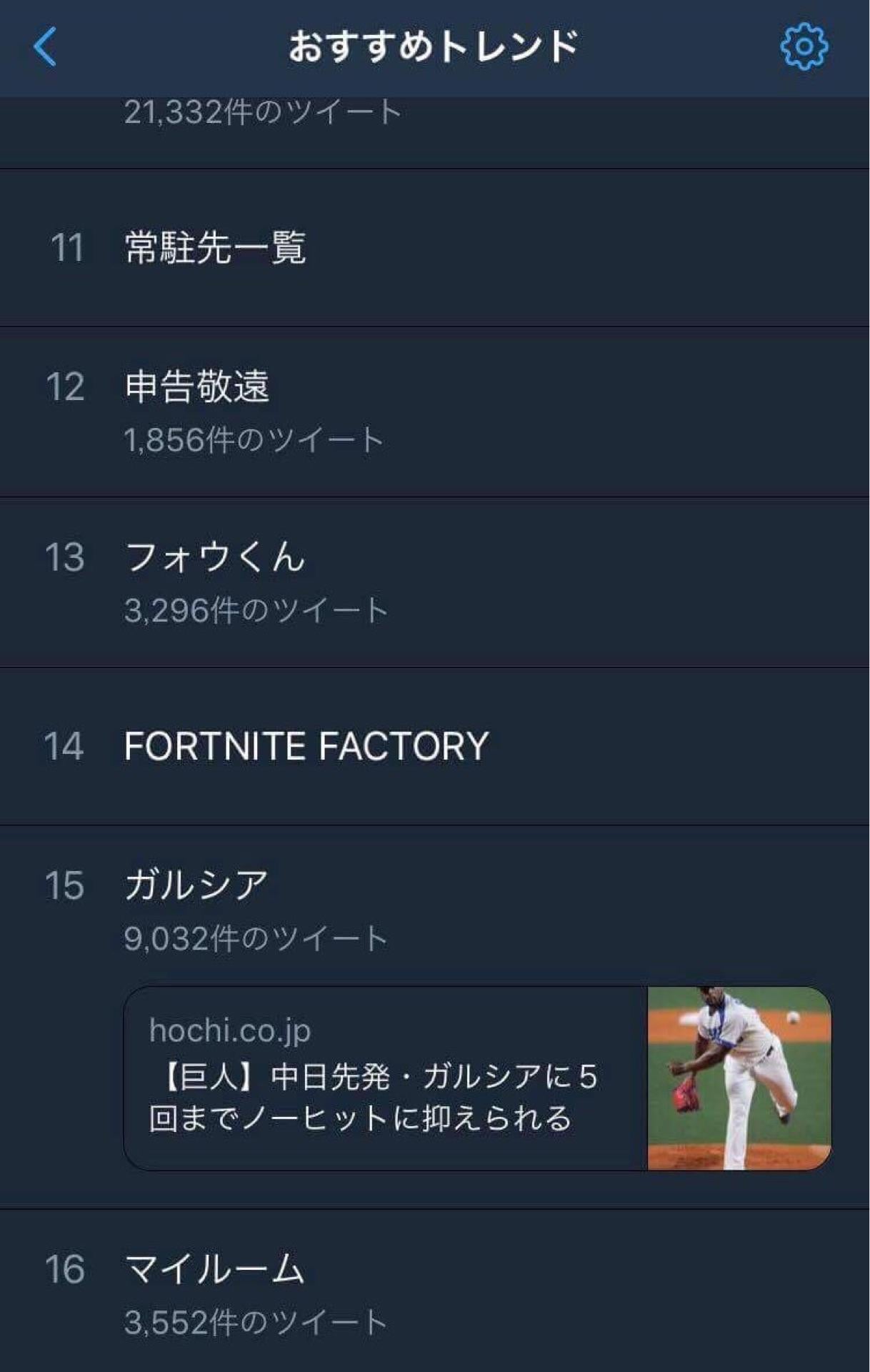Tap the FORTNITE FACTORY trend
Viewport: 870px width, 1372px height.
pyautogui.click(x=306, y=747)
